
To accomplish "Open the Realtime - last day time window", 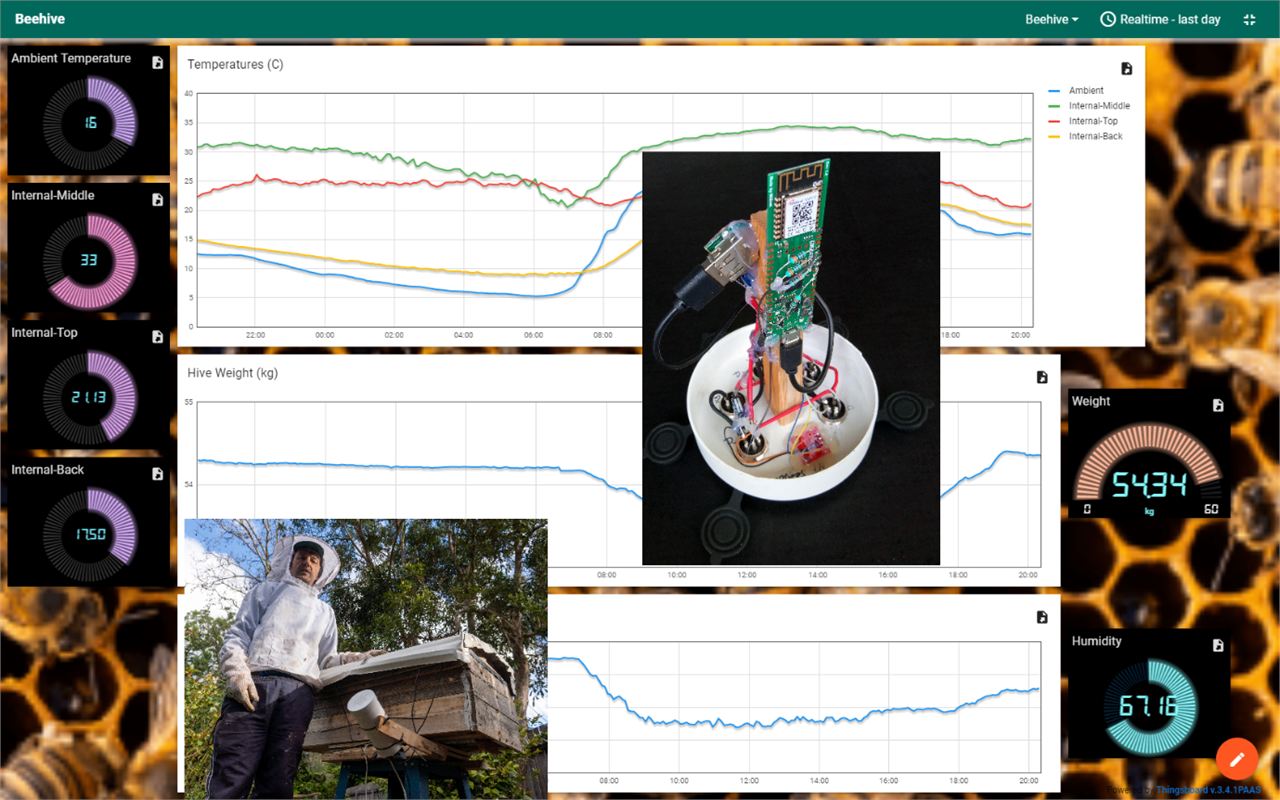I will click(1160, 19).
